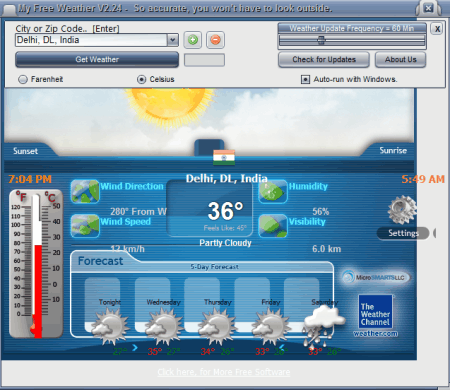Screen dimensions: 450x390
Task: Click the Get Weather button
Action: point(97,60)
